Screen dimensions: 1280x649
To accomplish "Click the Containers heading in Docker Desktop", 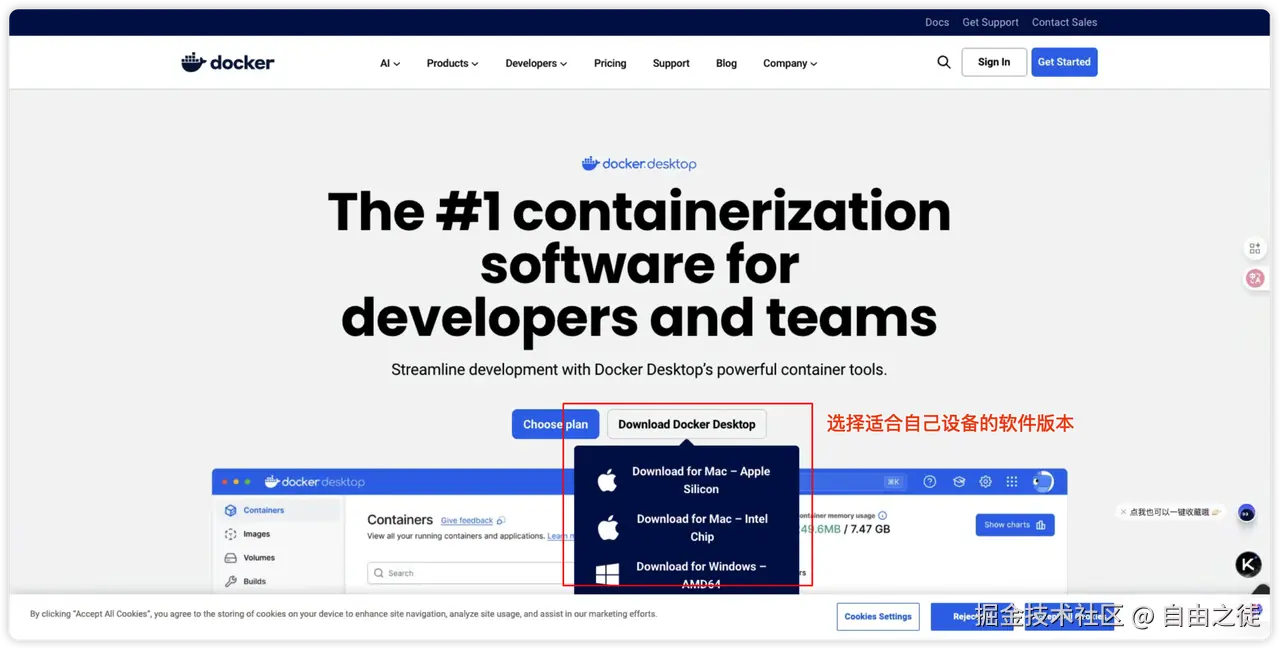I will [400, 520].
